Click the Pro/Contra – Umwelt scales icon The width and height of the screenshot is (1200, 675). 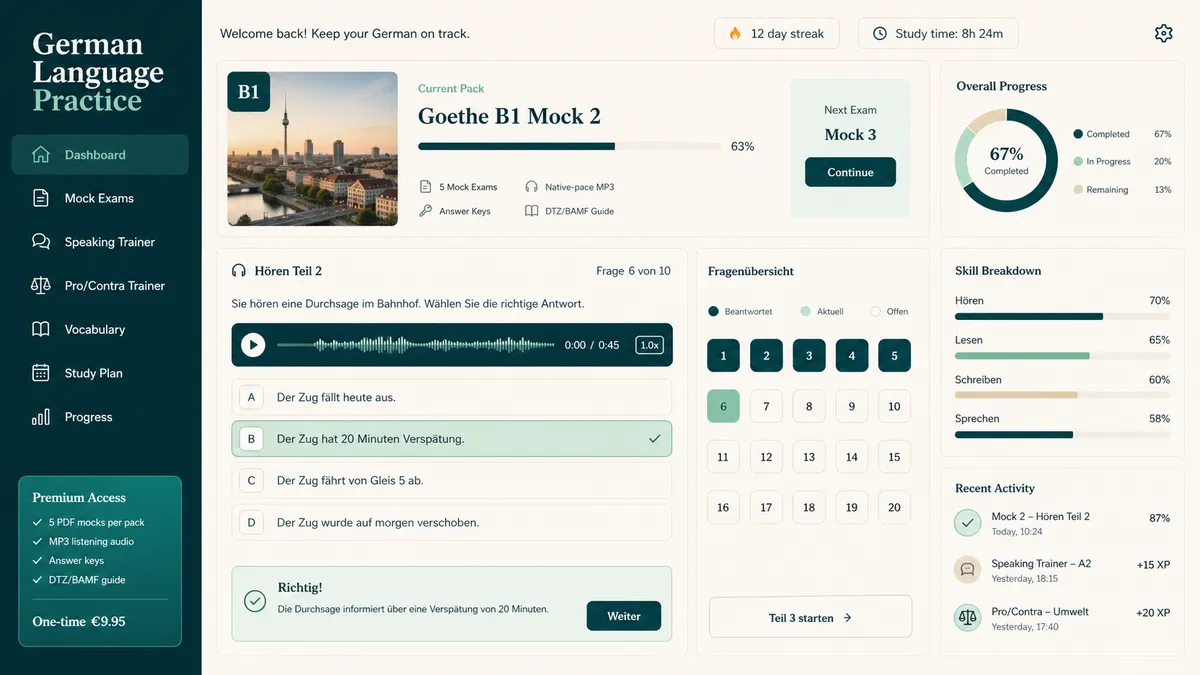point(967,617)
